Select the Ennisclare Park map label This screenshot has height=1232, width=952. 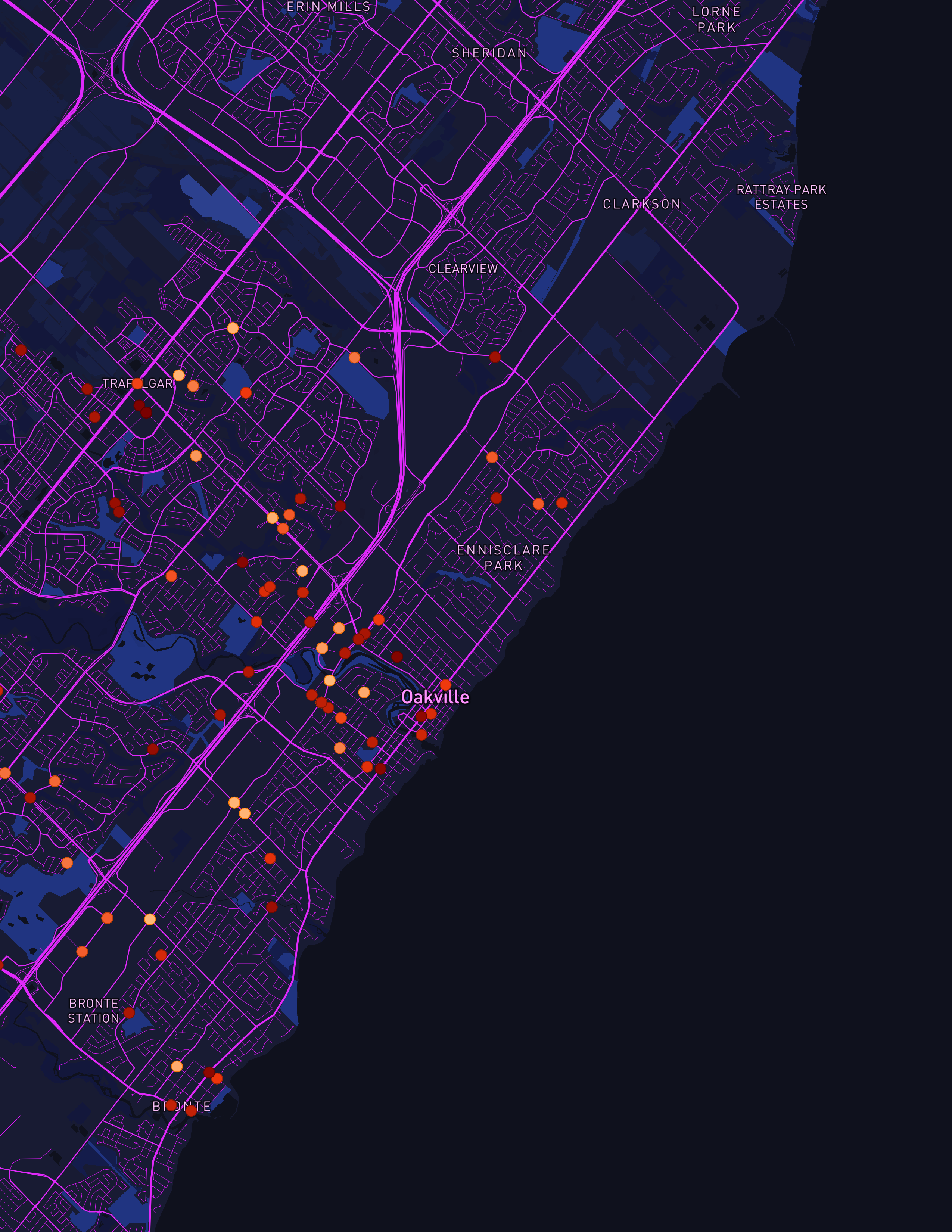pyautogui.click(x=503, y=557)
